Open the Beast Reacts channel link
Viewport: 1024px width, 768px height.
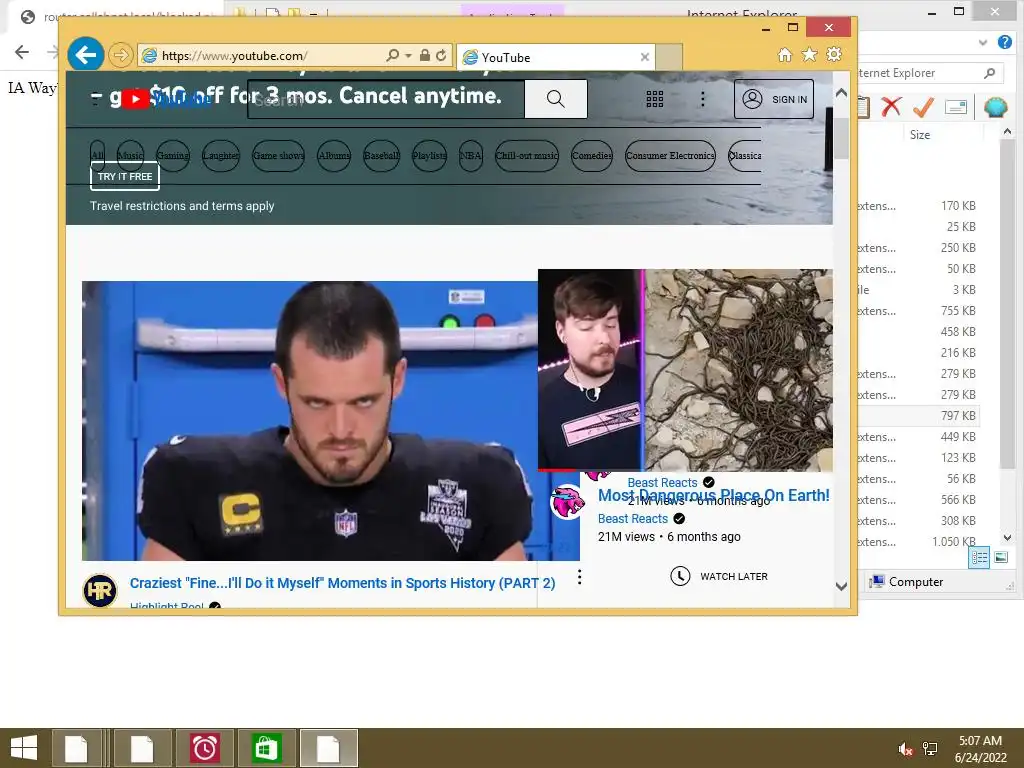pyautogui.click(x=633, y=519)
